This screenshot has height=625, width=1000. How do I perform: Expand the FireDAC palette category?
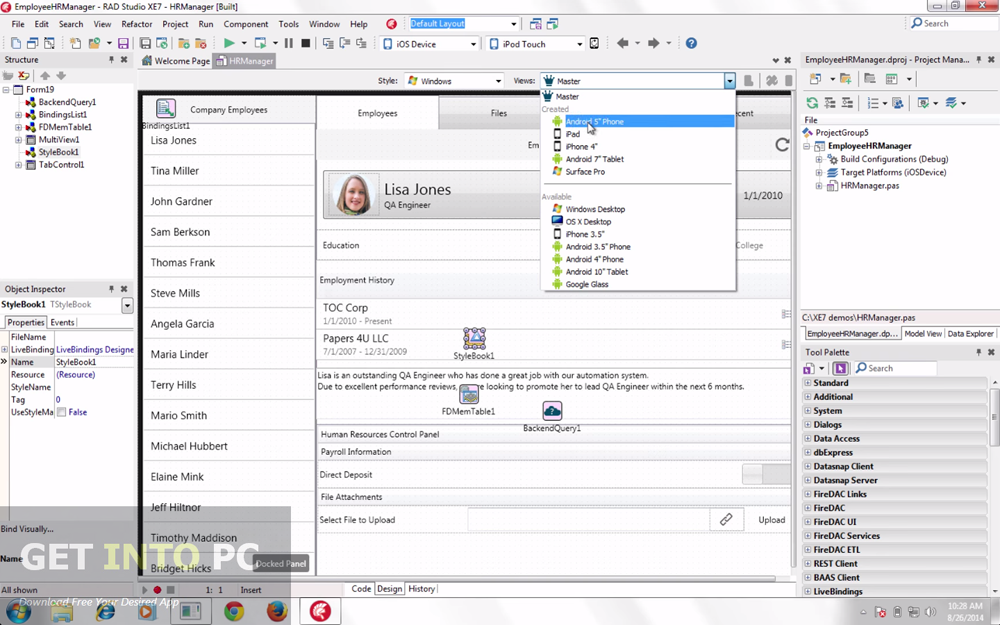coord(807,508)
